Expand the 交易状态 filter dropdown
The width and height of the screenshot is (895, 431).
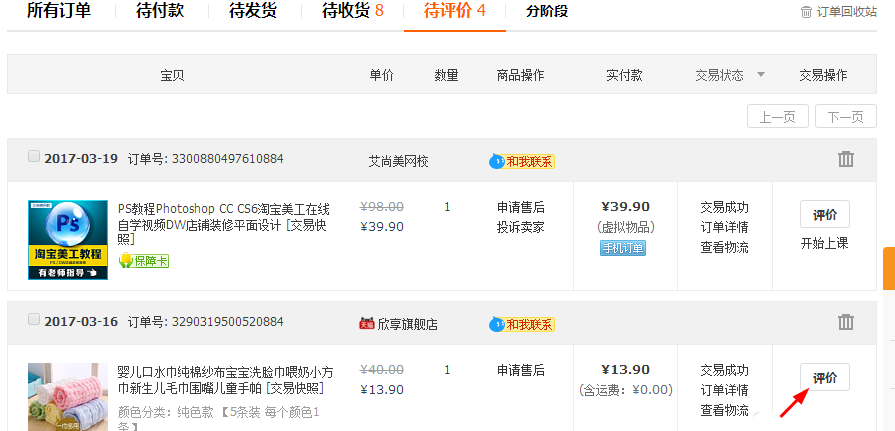760,75
